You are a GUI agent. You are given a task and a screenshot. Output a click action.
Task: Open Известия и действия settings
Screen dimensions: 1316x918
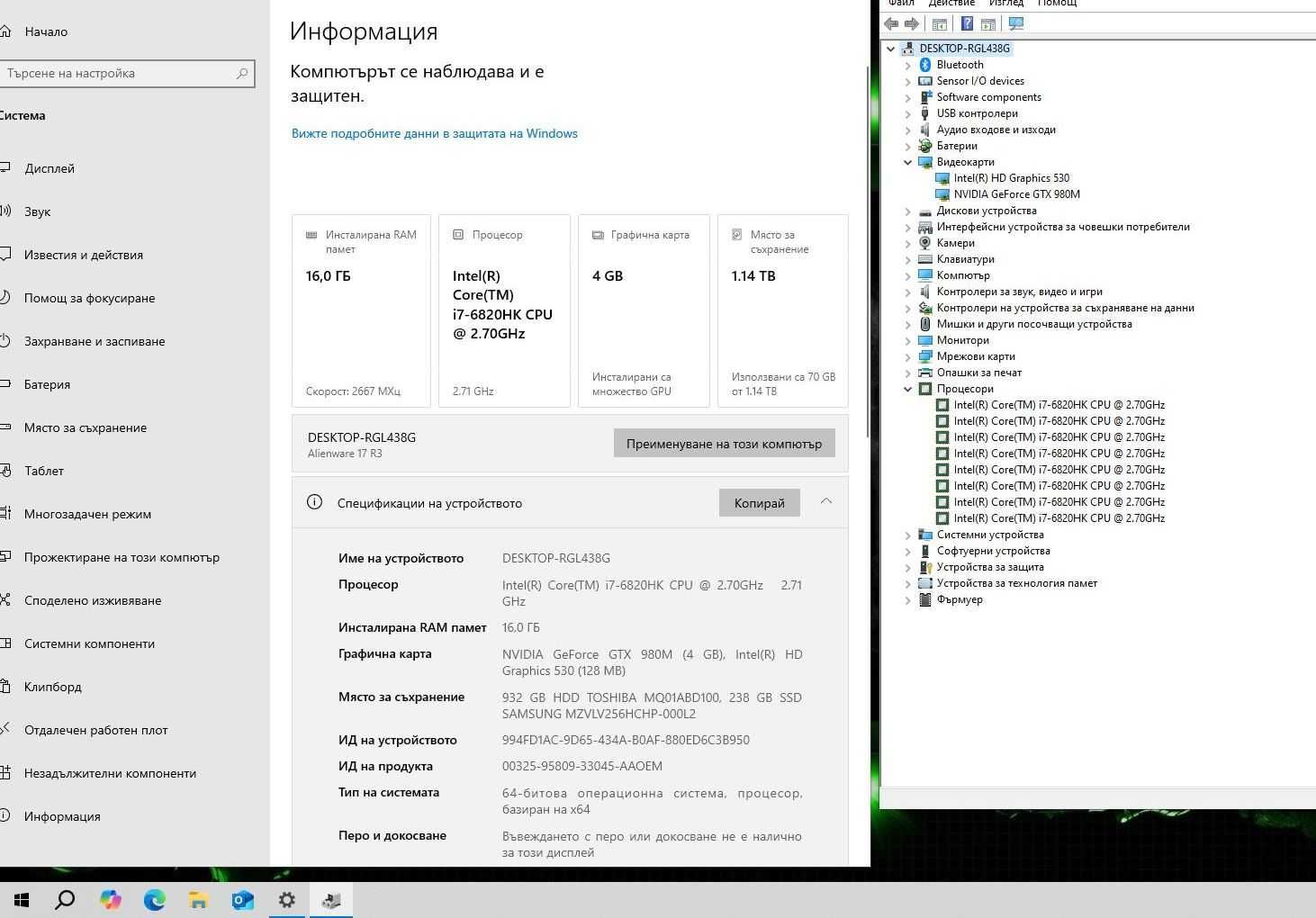click(x=84, y=255)
